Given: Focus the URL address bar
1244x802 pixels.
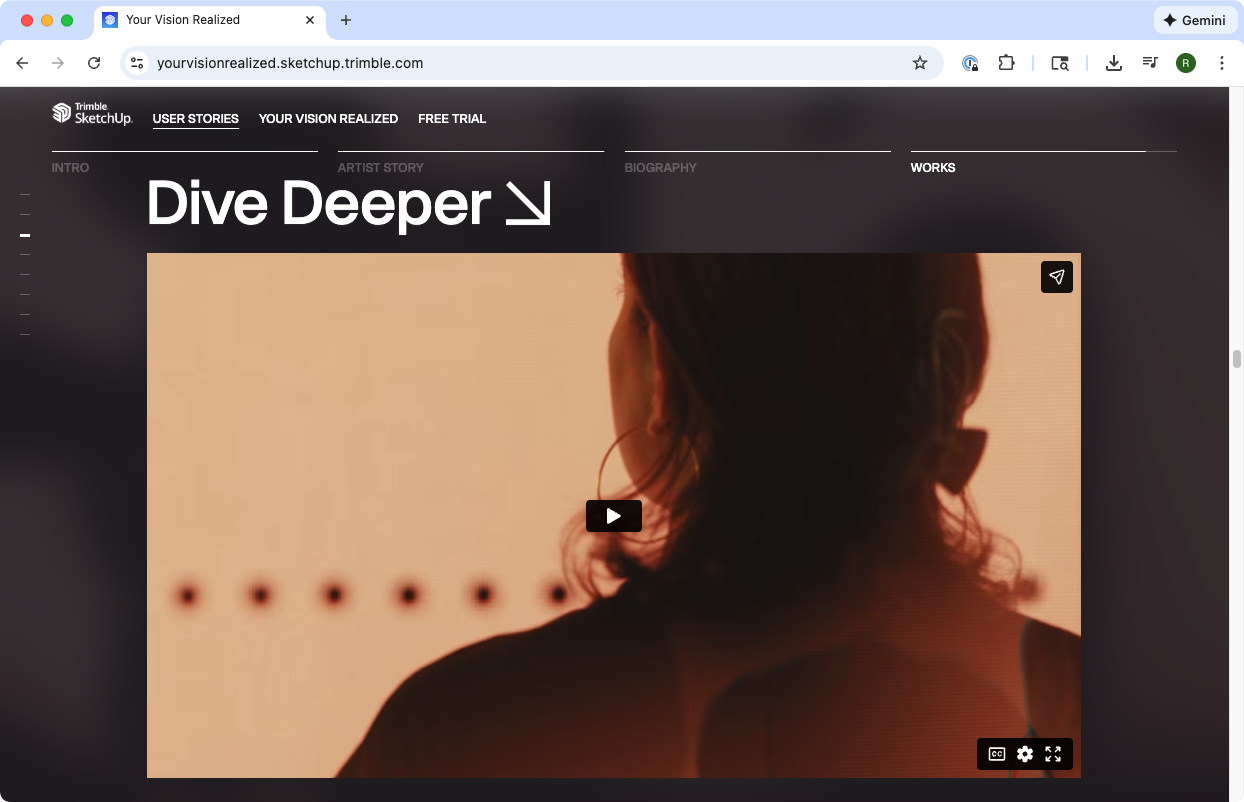Looking at the screenshot, I should click(530, 63).
